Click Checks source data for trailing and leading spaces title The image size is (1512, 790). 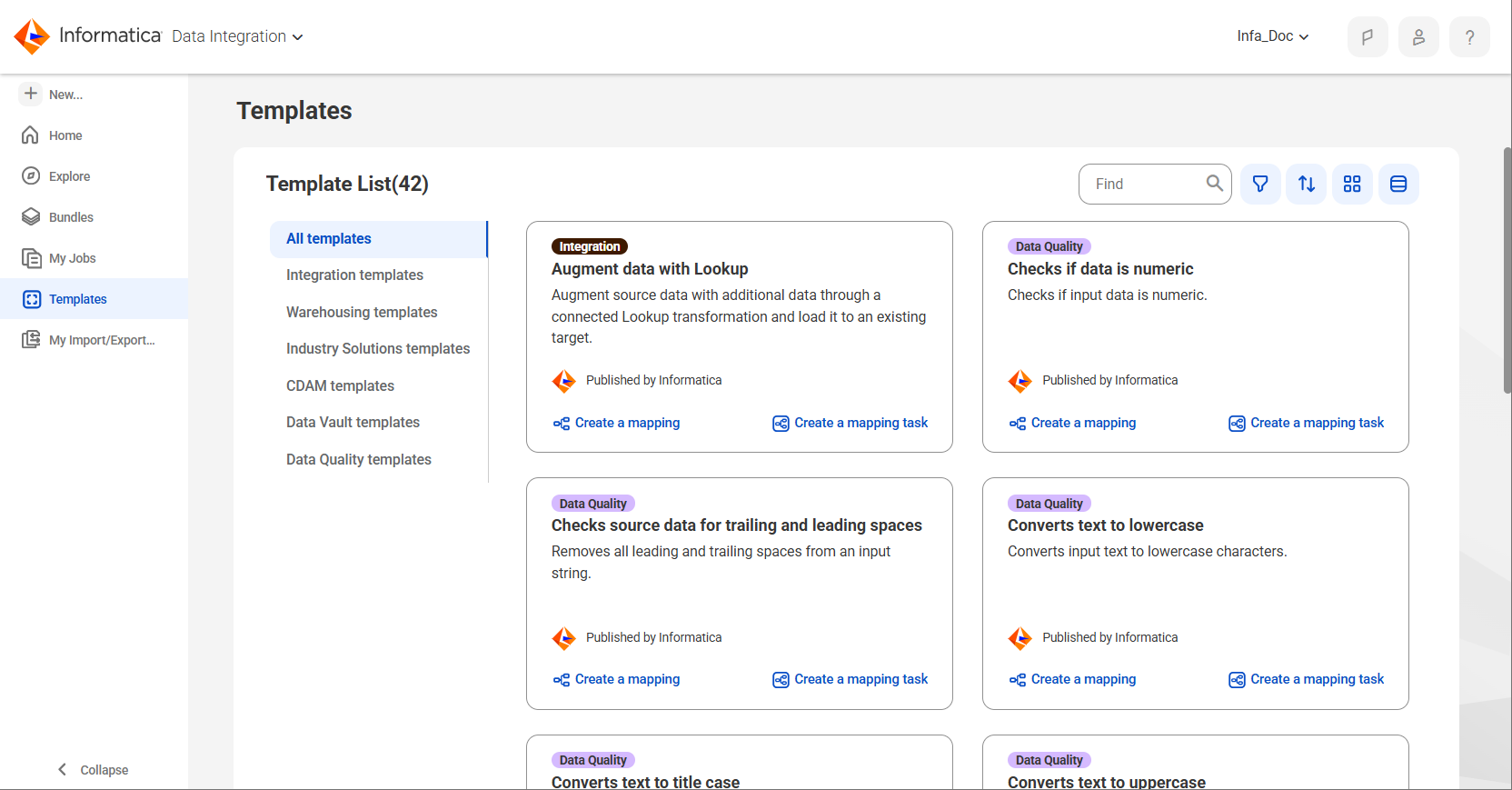(737, 525)
